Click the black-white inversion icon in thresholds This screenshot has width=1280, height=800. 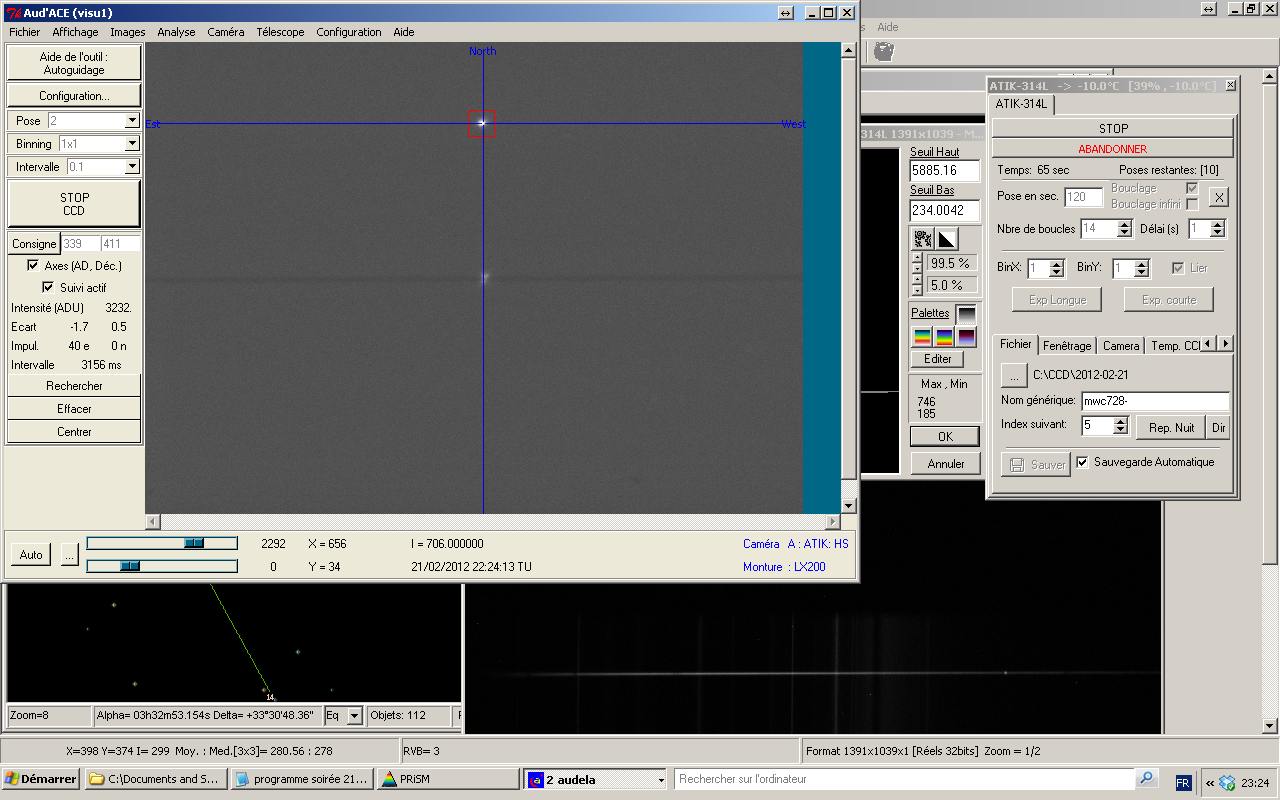pyautogui.click(x=947, y=239)
